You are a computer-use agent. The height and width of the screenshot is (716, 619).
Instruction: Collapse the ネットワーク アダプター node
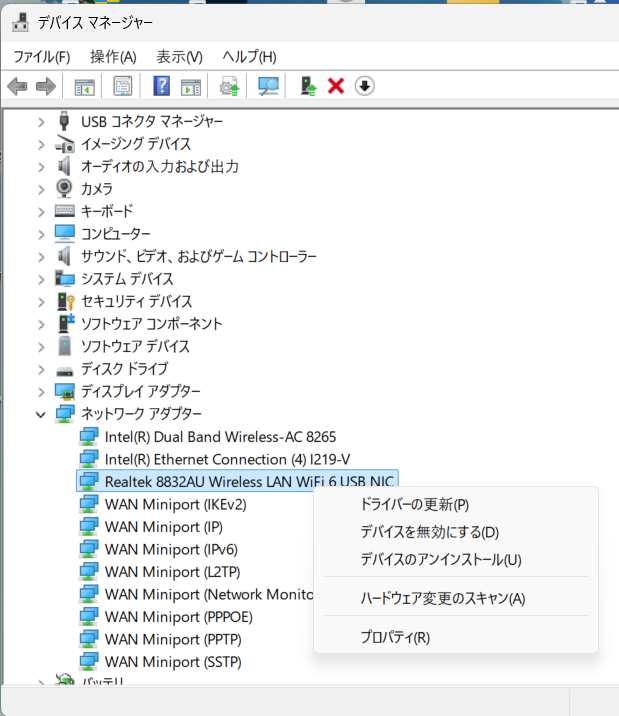(41, 415)
